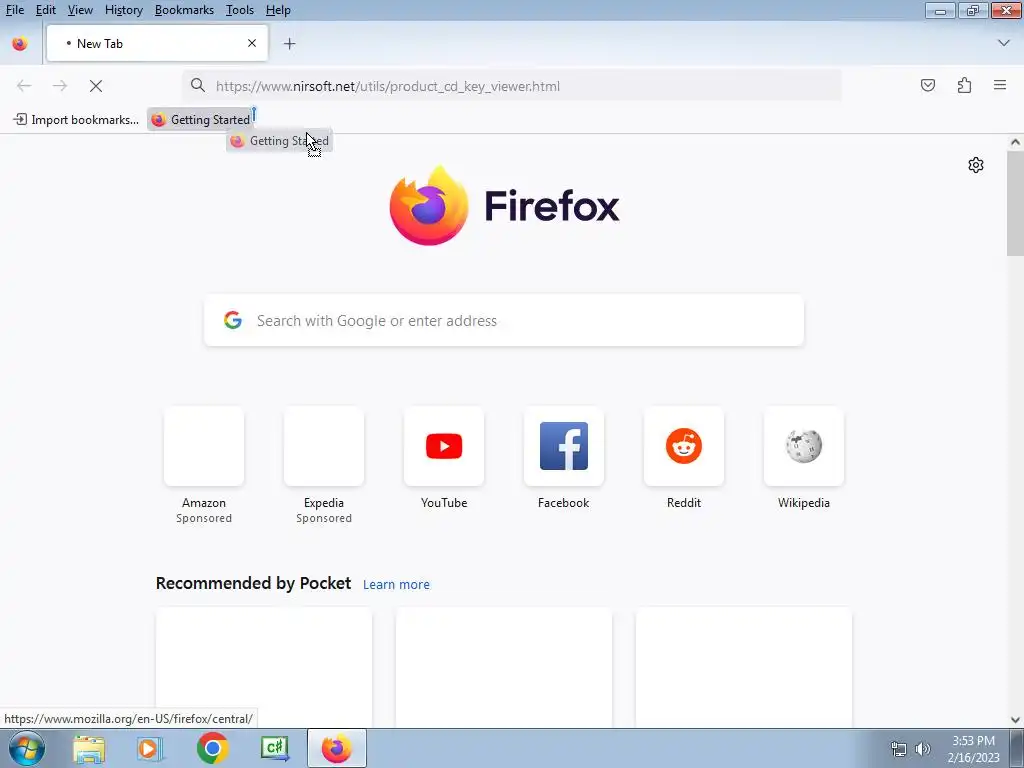Click the volume speaker tray icon

[x=922, y=749]
